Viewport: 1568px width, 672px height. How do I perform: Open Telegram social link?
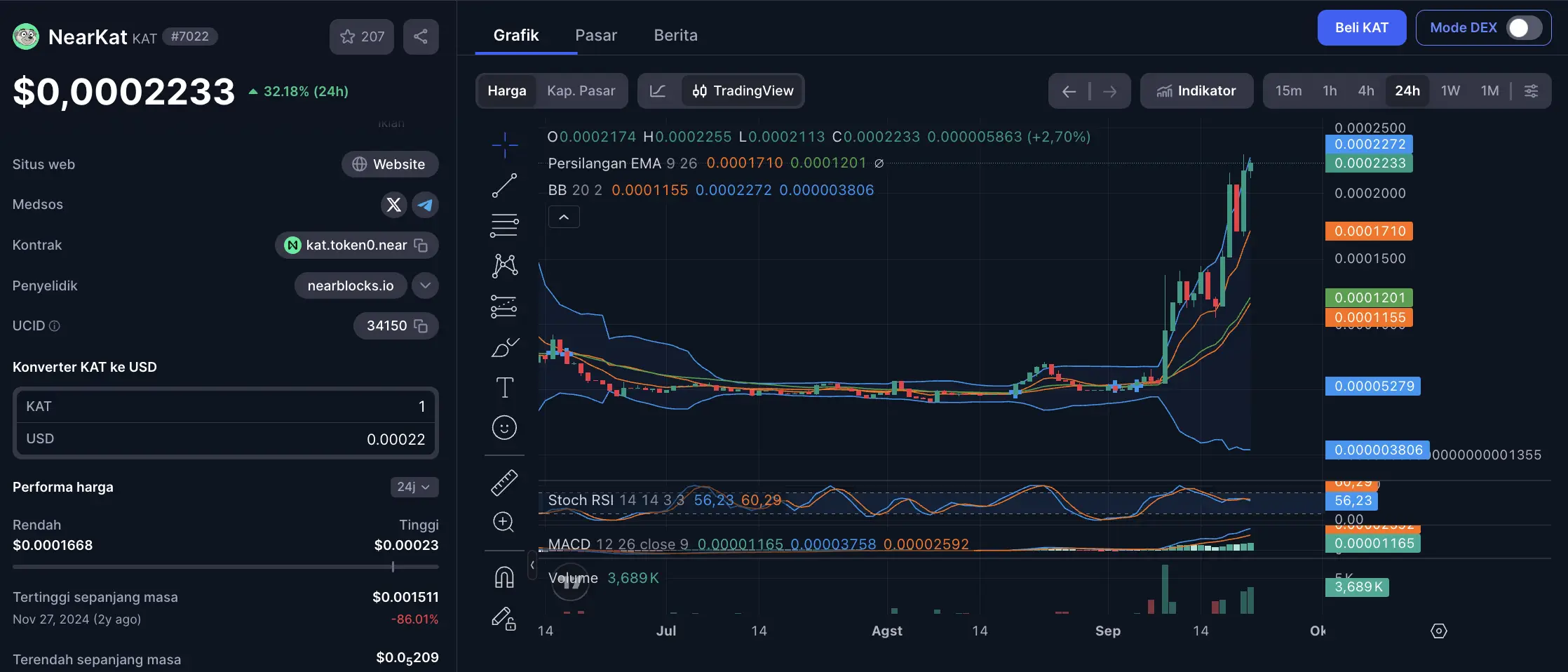tap(425, 205)
